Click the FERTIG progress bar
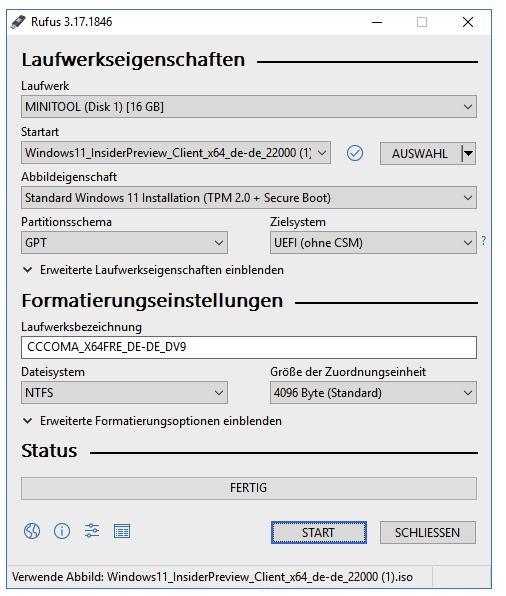The height and width of the screenshot is (596, 506). tap(249, 488)
